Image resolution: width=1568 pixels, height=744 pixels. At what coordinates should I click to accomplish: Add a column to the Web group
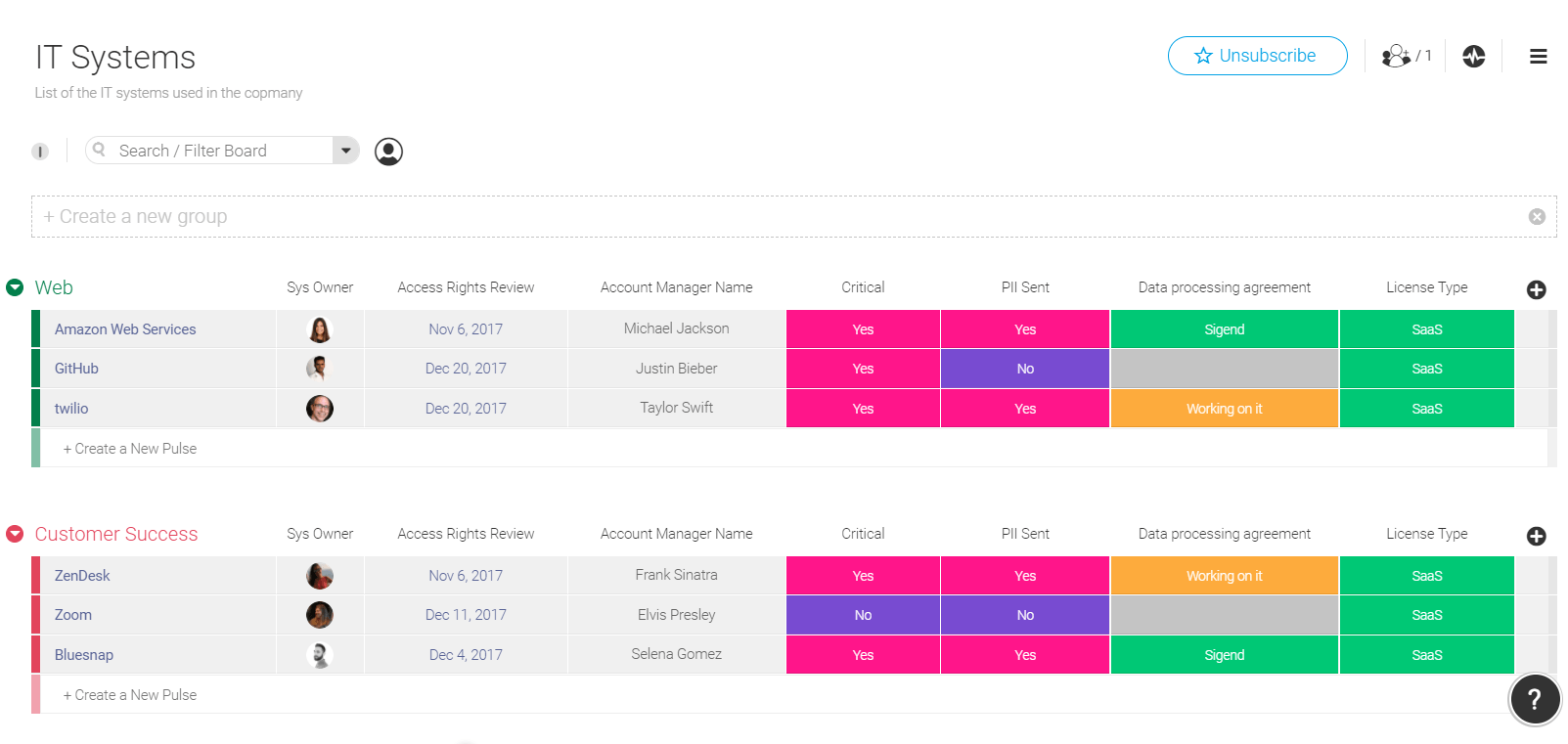click(1536, 289)
